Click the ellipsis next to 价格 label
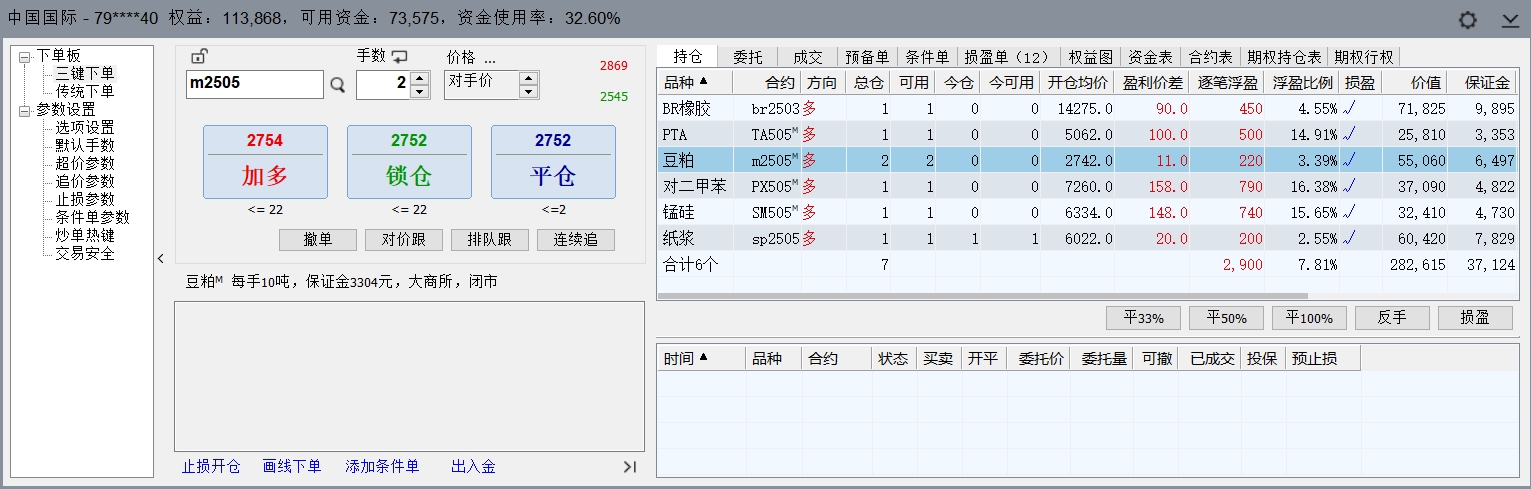This screenshot has width=1531, height=489. [490, 58]
